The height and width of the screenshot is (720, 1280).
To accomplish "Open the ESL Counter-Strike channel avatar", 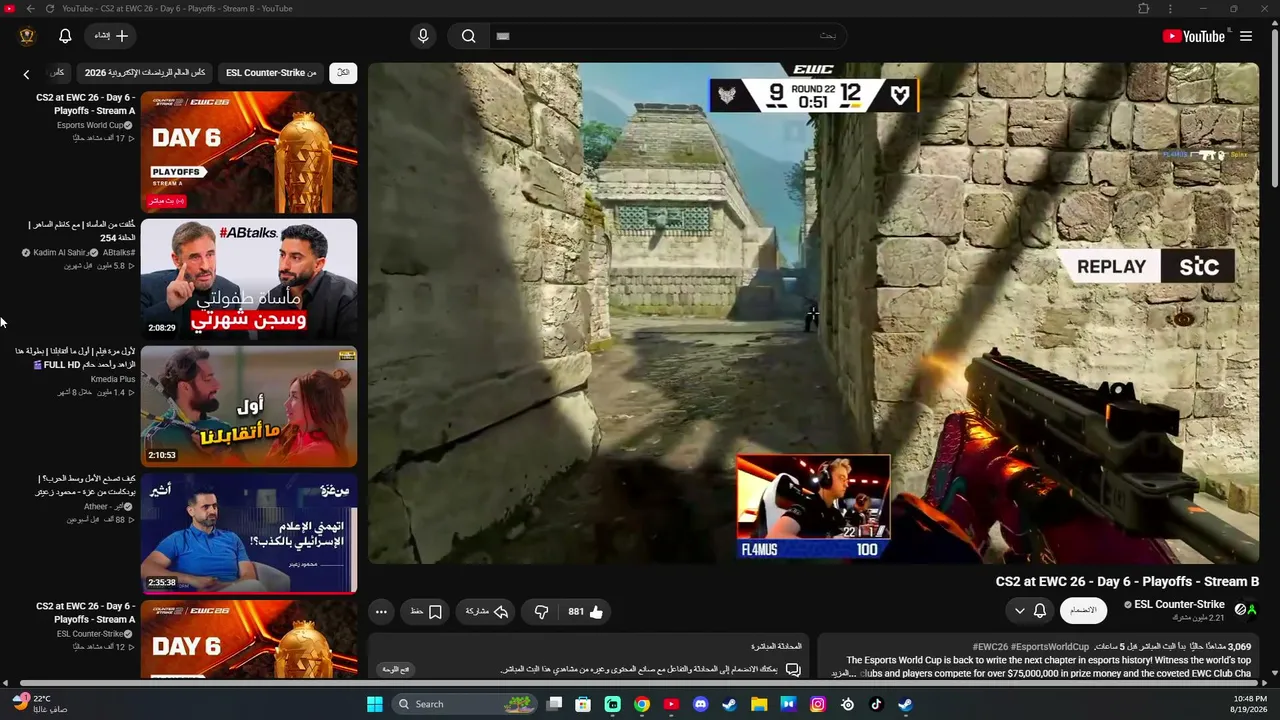I will click(1246, 609).
